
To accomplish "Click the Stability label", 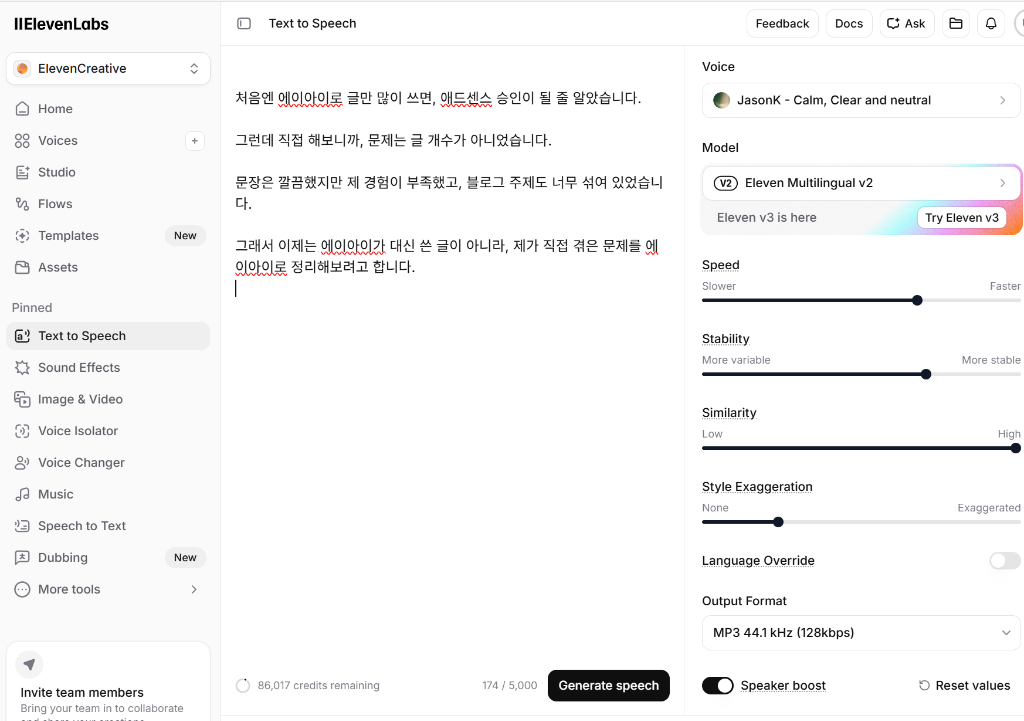I will point(726,338).
